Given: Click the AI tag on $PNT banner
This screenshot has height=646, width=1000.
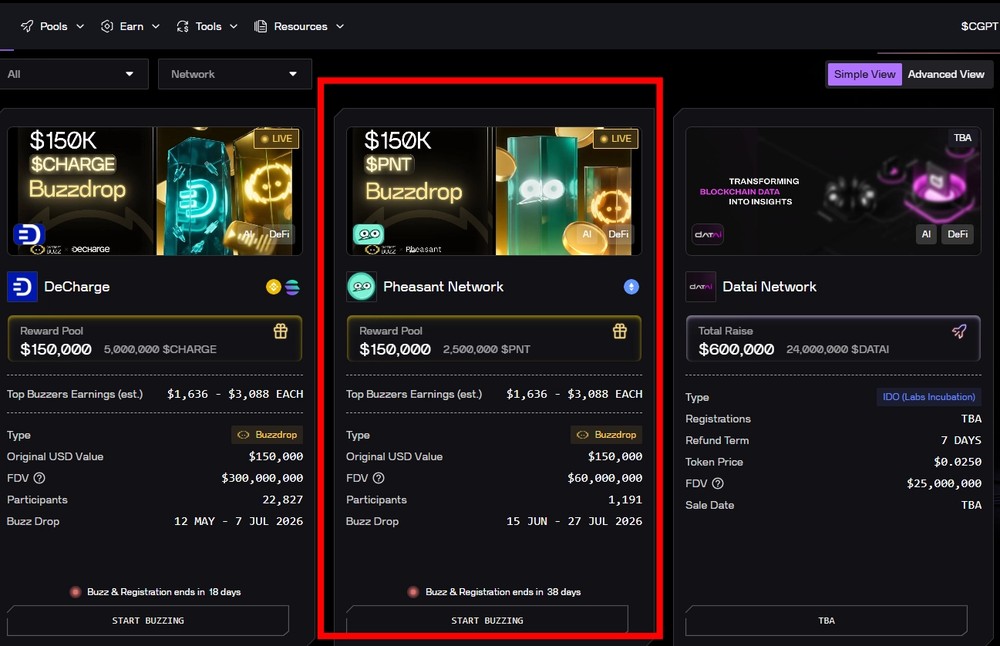Looking at the screenshot, I should click(x=587, y=234).
